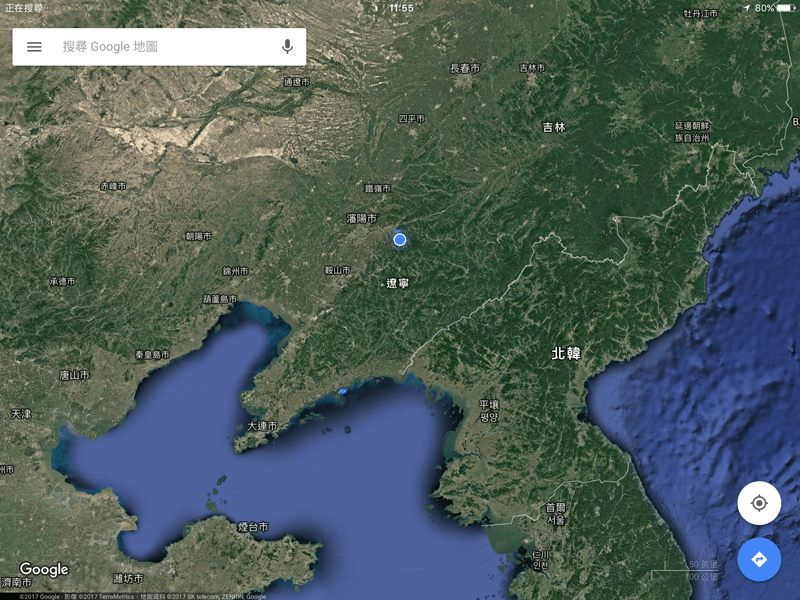Tap the 北韓 country label
800x600 pixels.
coord(566,353)
